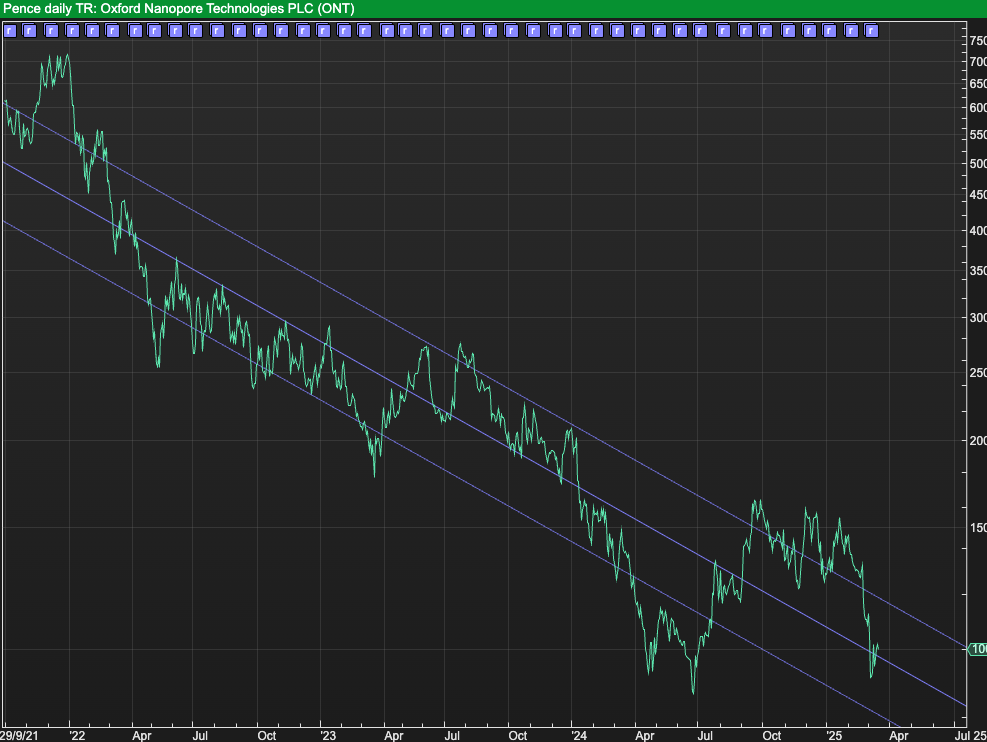Click the '24 year label on the time axis
Screen dimensions: 987x742
pyautogui.click(x=578, y=735)
